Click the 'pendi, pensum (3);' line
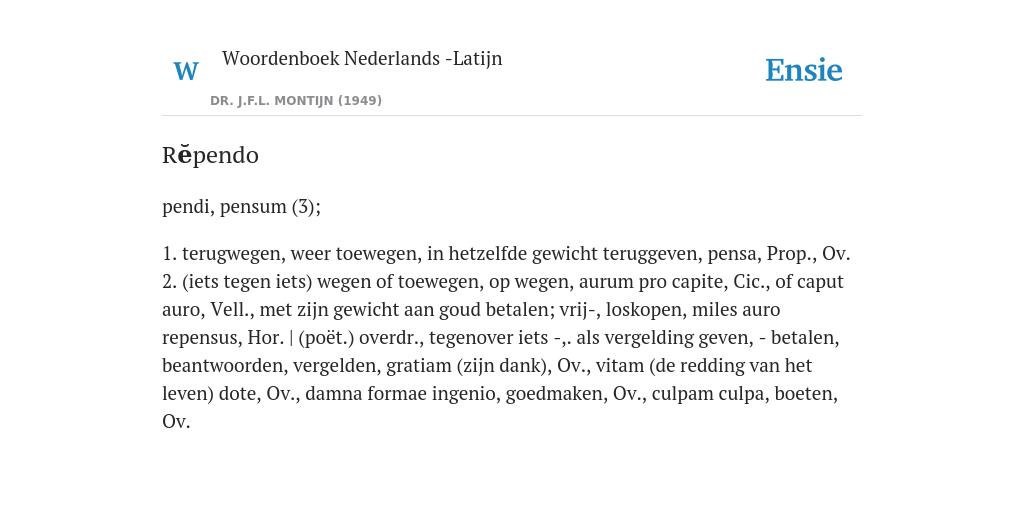This screenshot has width=1024, height=512. (242, 206)
